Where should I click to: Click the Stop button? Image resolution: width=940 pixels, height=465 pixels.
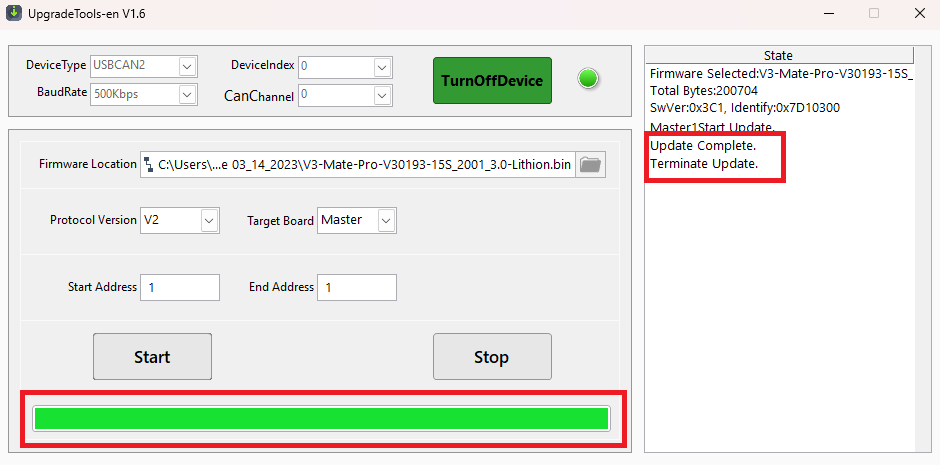tap(492, 357)
